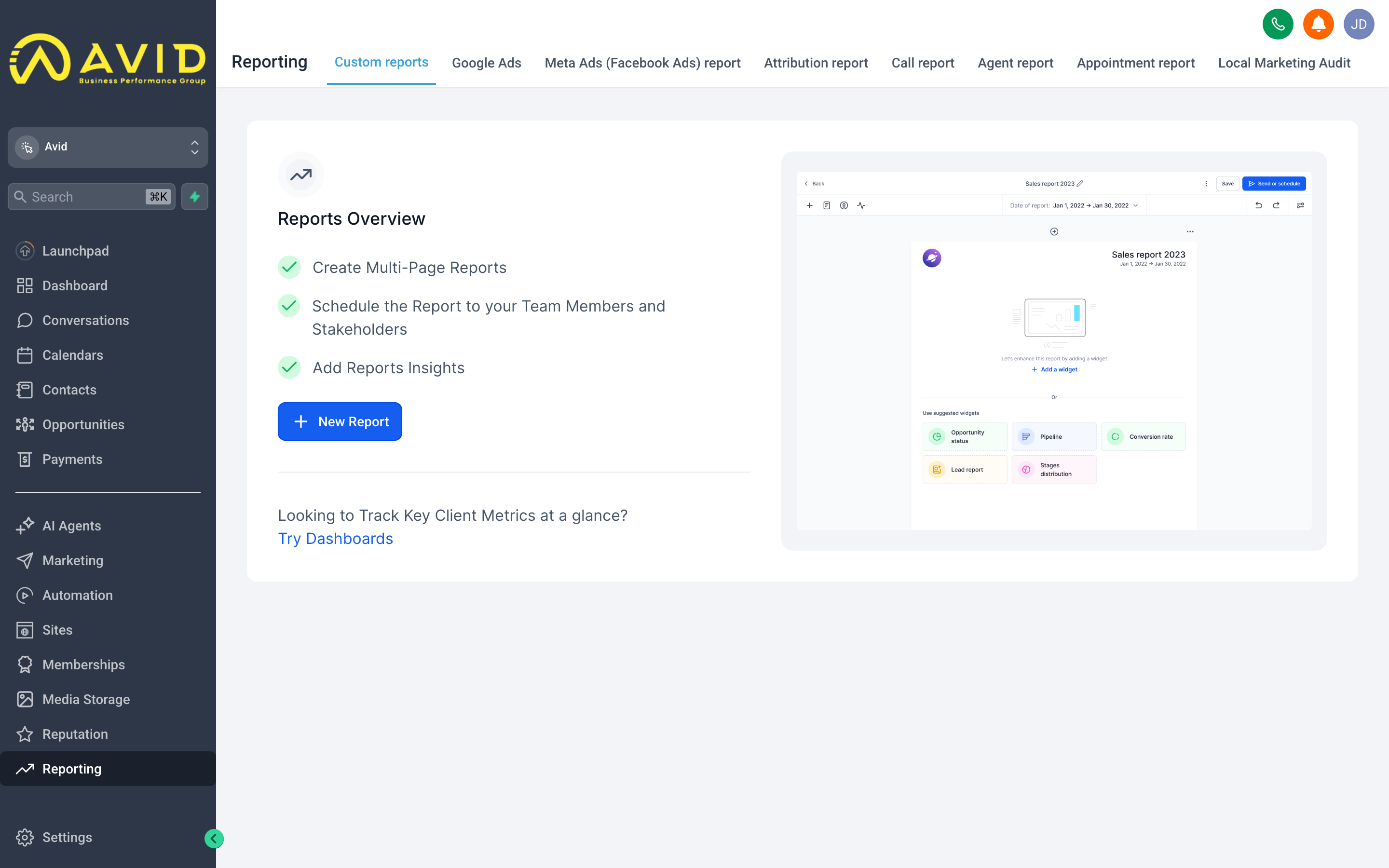Click the AVID logo
1389x868 pixels.
point(108,59)
